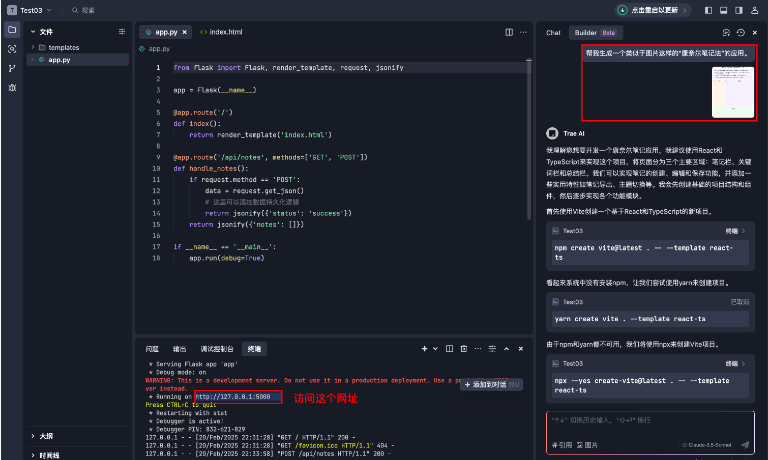Open the source control branch icon
This screenshot has height=460, width=768.
[12, 68]
